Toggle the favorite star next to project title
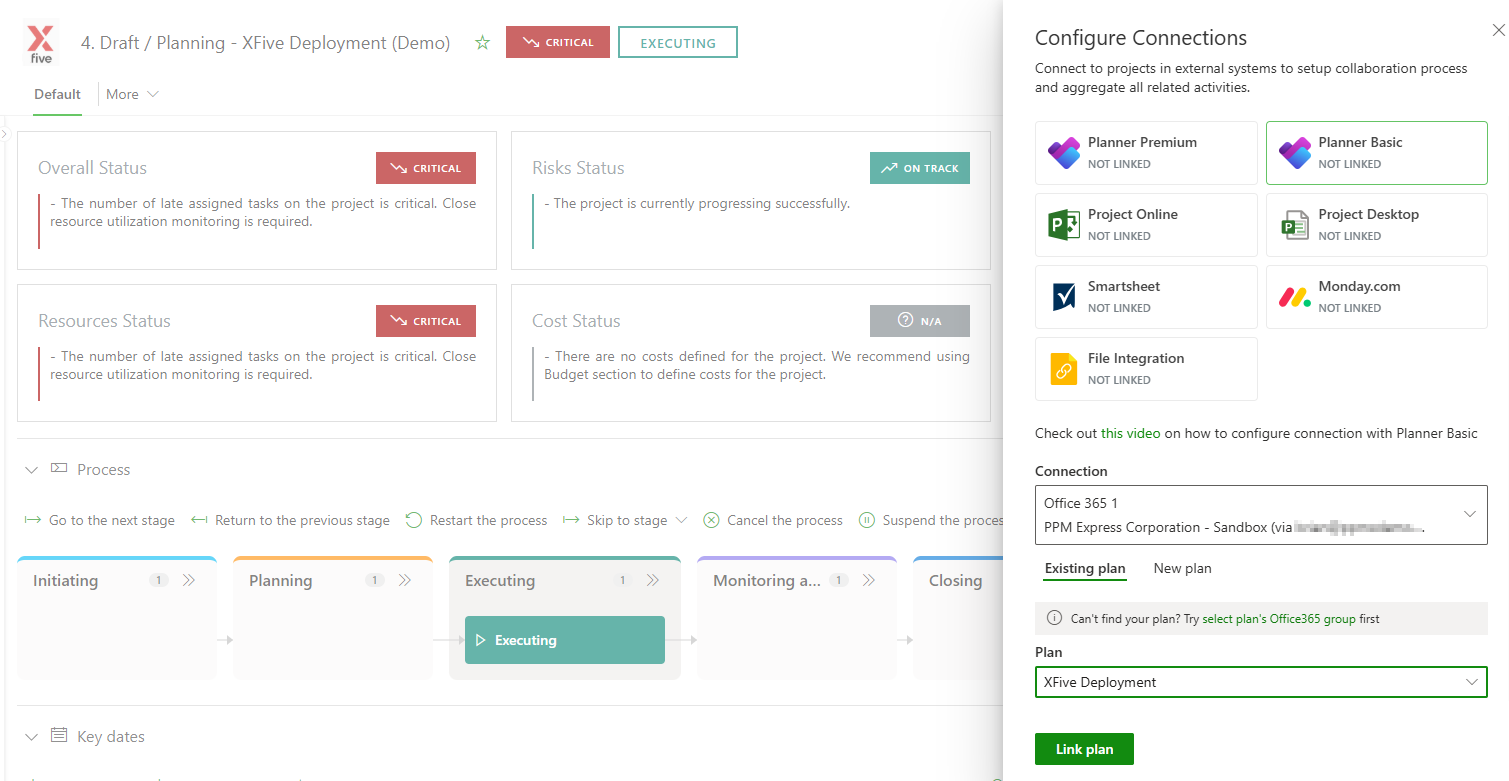The height and width of the screenshot is (781, 1509). (x=483, y=43)
